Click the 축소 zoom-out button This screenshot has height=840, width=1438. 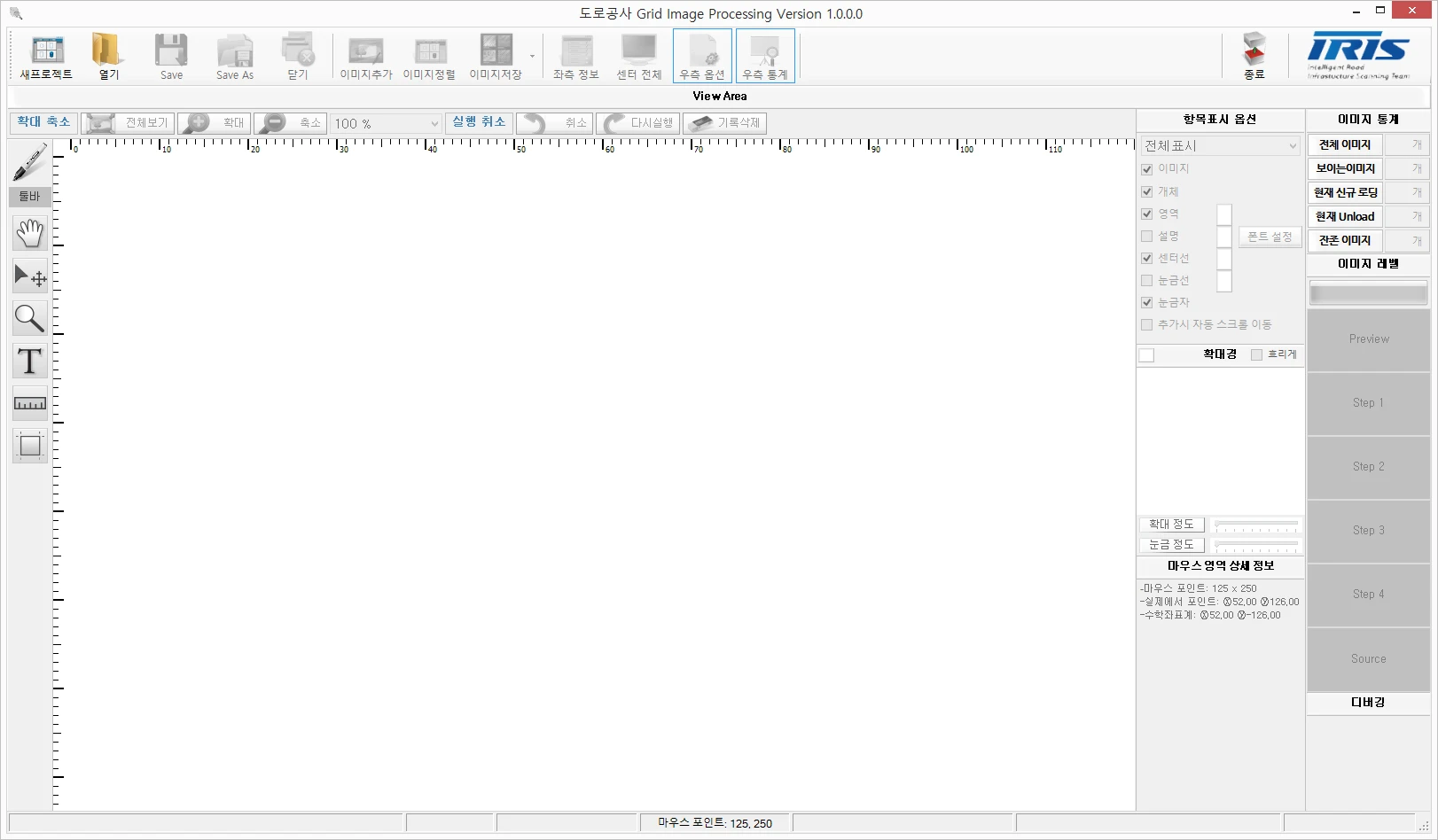point(290,123)
